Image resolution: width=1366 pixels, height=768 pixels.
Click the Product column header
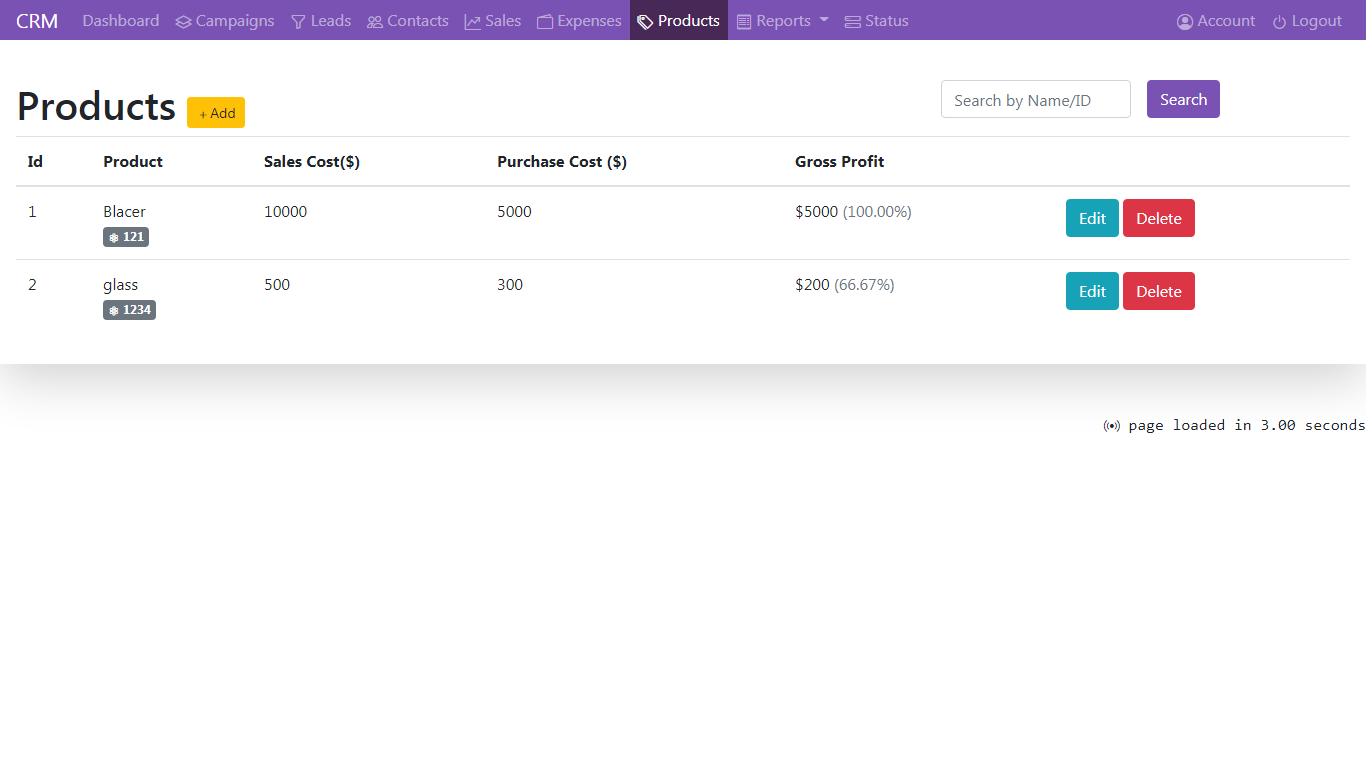(x=133, y=161)
